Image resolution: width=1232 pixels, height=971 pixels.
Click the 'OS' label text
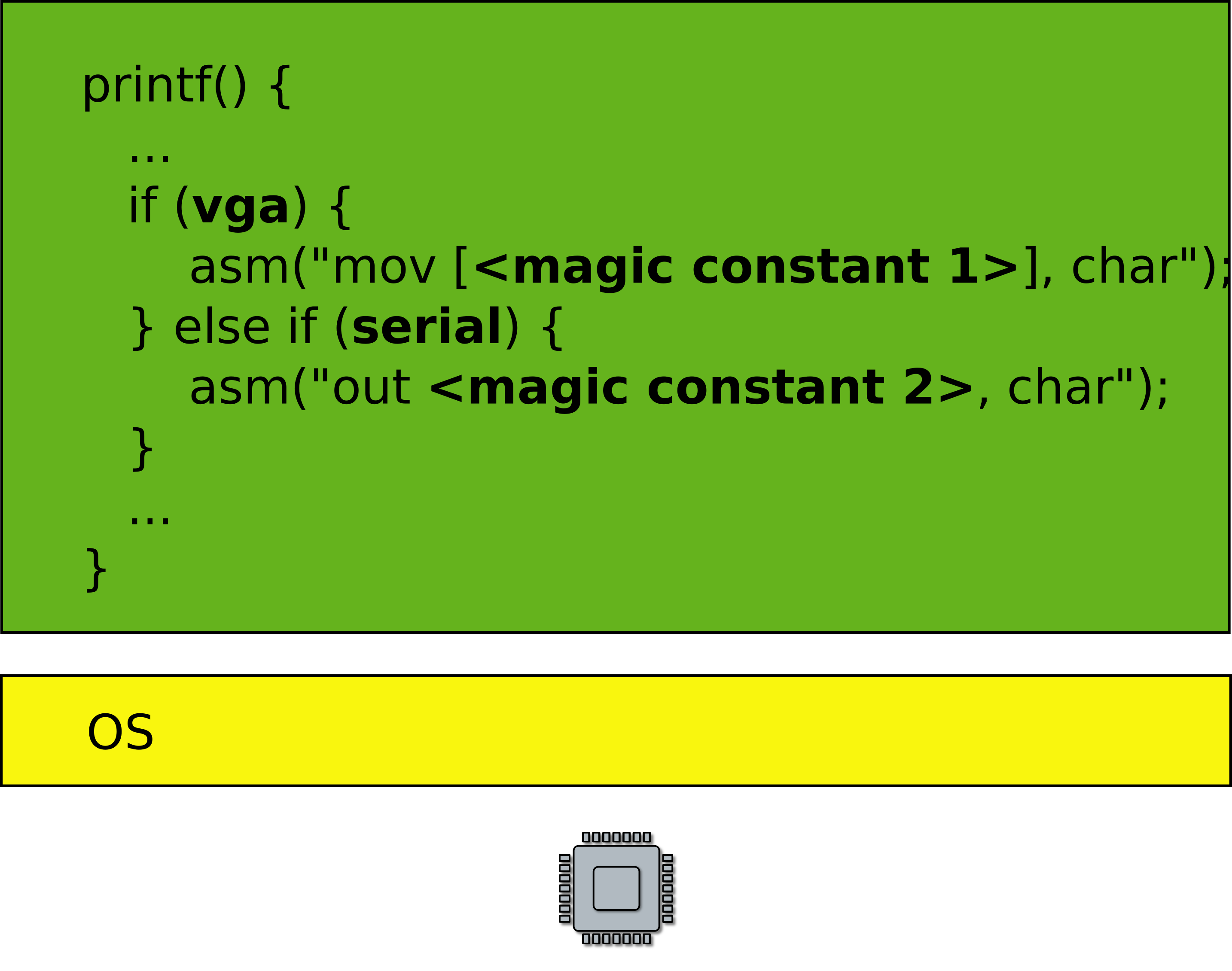(x=120, y=733)
